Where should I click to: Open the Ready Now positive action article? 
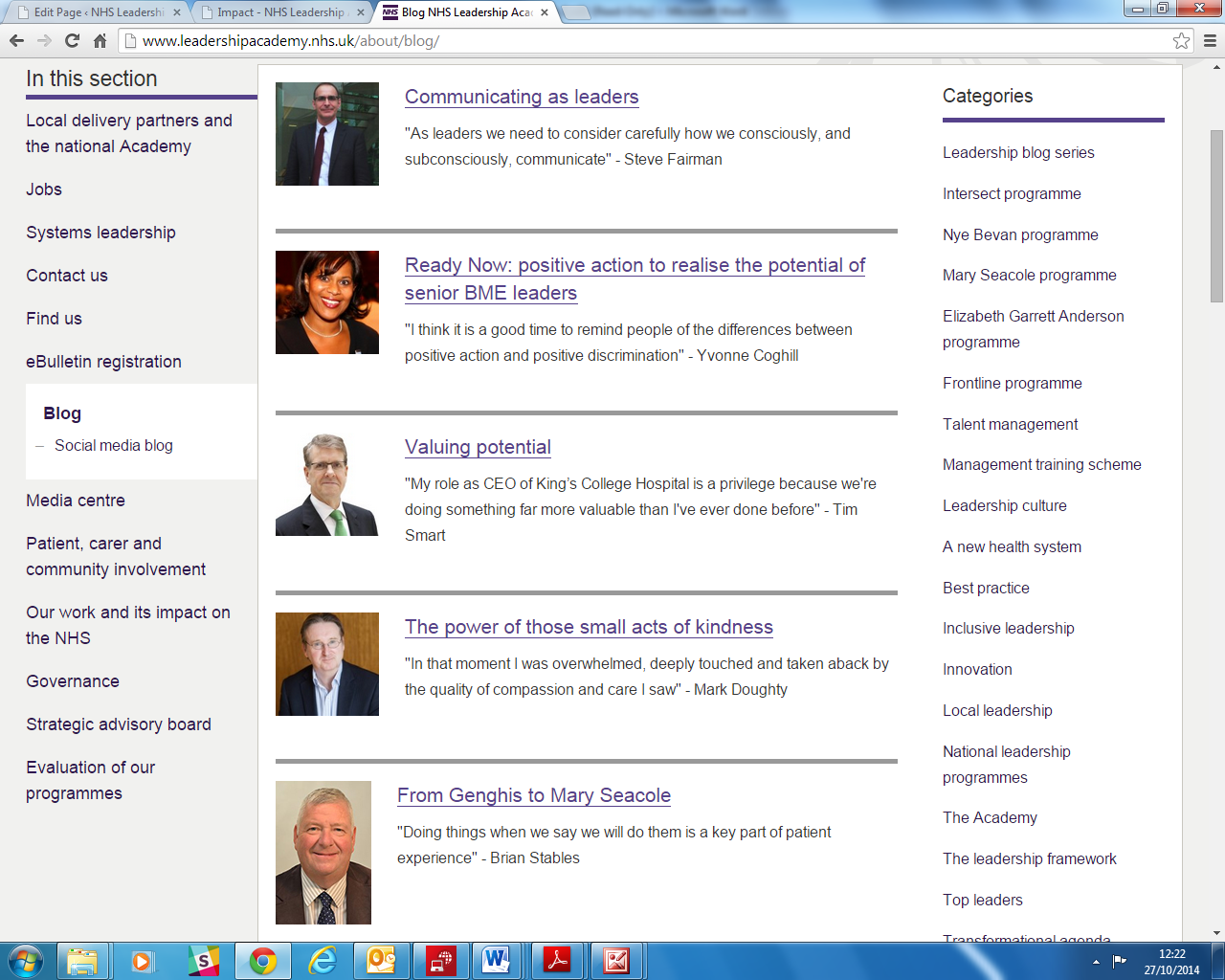click(x=635, y=278)
